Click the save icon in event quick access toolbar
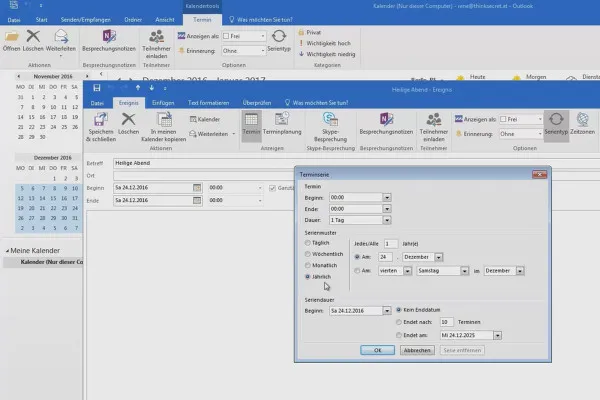600x400 pixels. pos(97,88)
